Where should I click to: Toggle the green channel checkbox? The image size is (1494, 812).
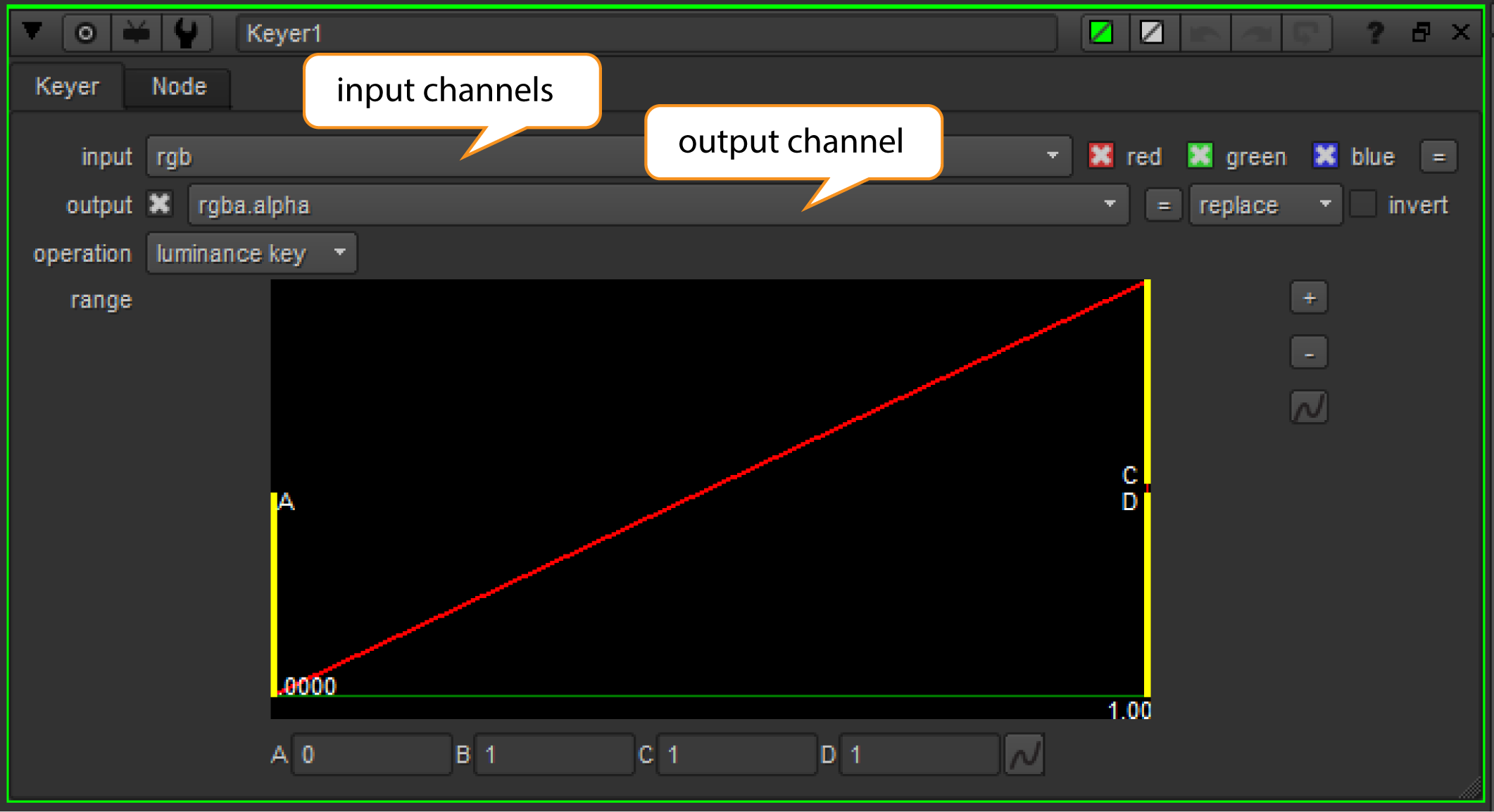click(x=1200, y=156)
